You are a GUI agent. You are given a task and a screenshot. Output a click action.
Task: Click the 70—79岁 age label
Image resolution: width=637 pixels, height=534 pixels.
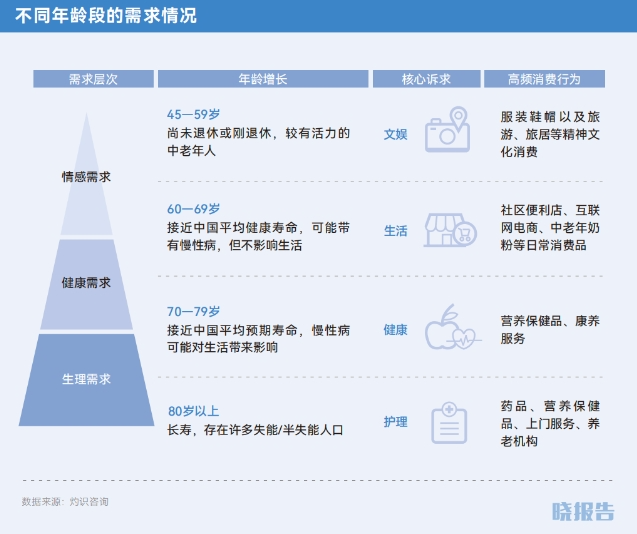[193, 312]
